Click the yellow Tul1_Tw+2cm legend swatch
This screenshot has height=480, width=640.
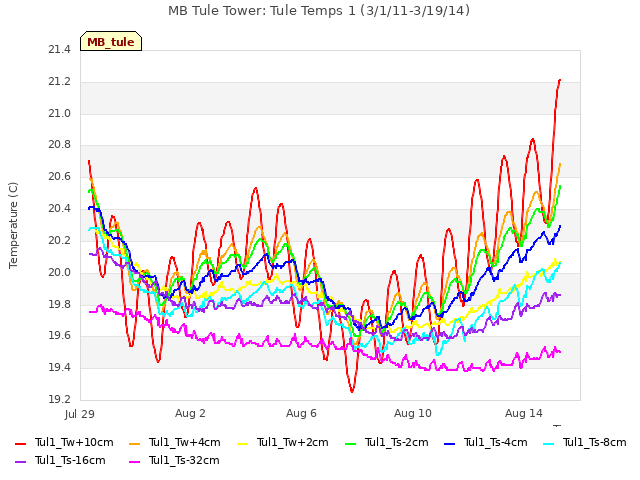(242, 443)
